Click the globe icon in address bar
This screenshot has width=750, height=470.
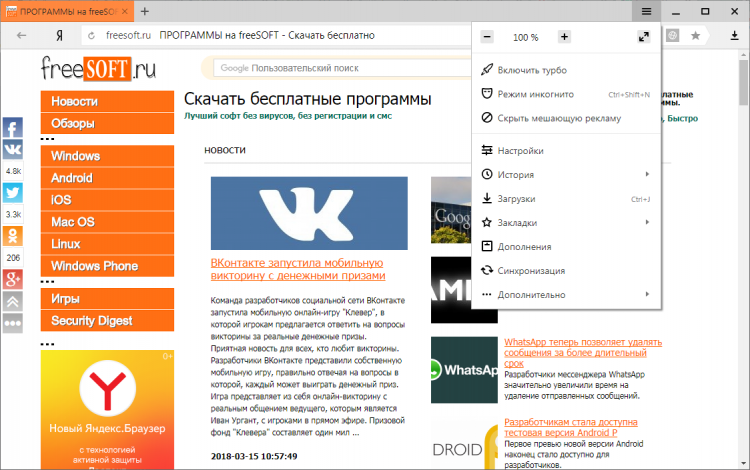coord(673,35)
